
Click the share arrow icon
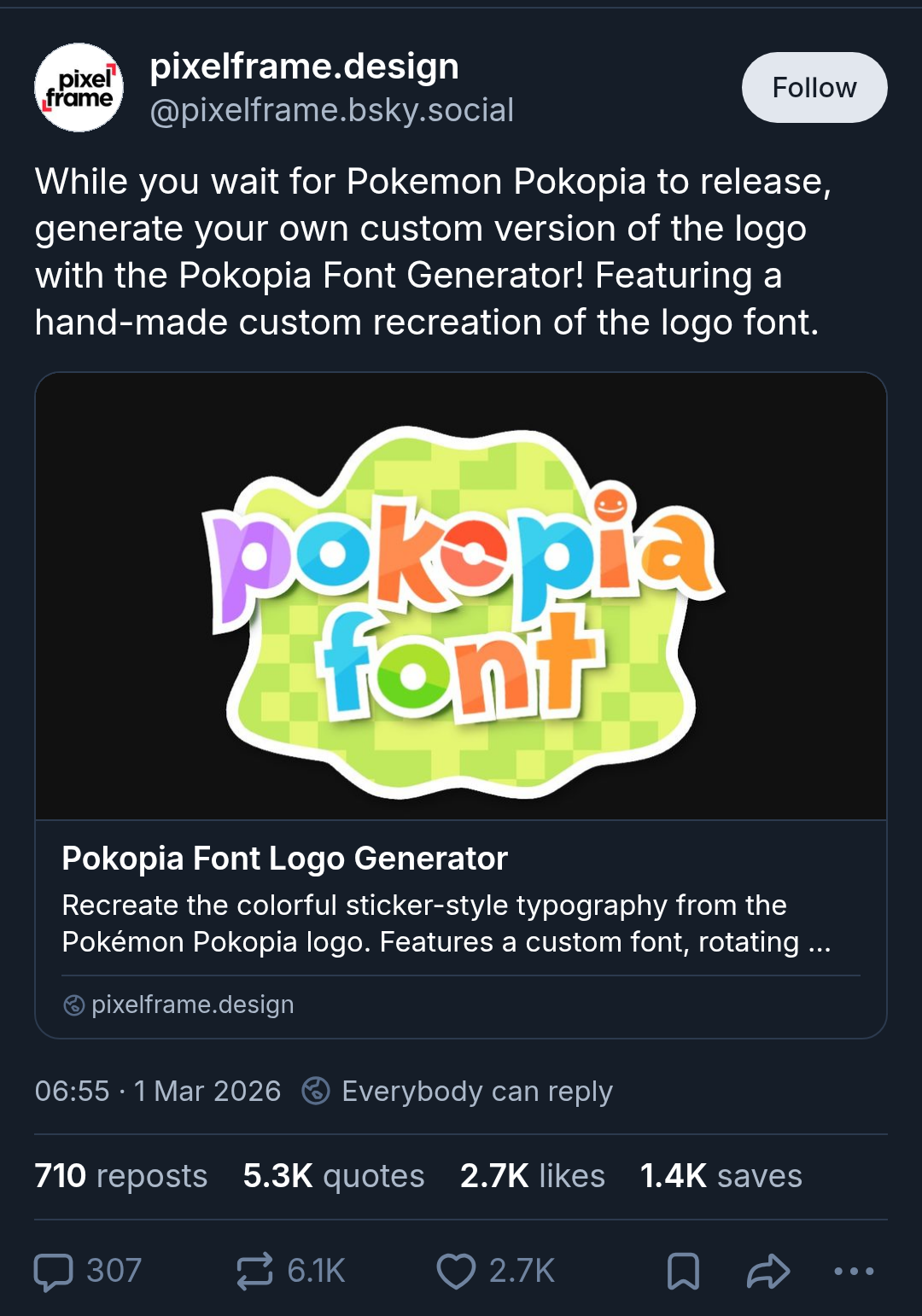768,1271
